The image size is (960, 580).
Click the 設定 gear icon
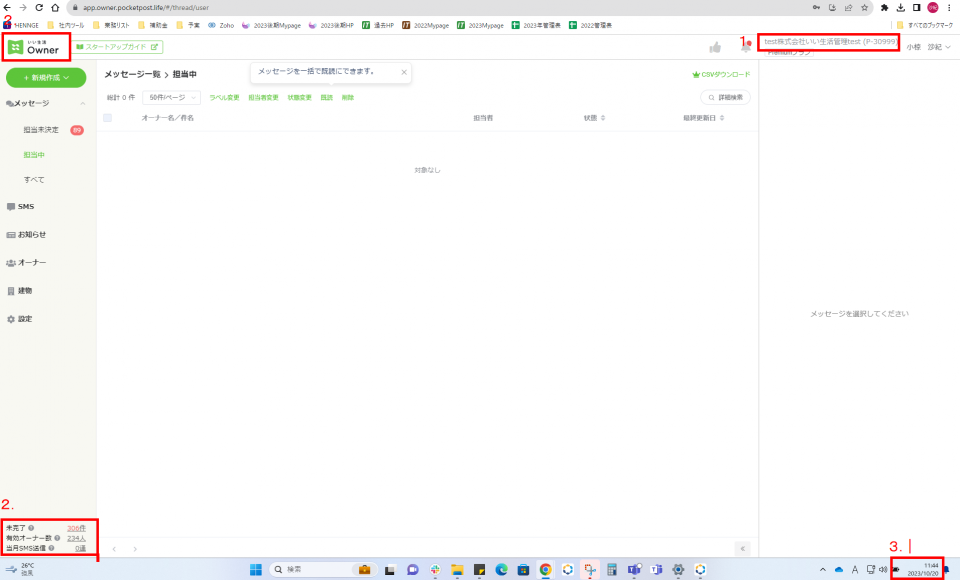pyautogui.click(x=10, y=319)
